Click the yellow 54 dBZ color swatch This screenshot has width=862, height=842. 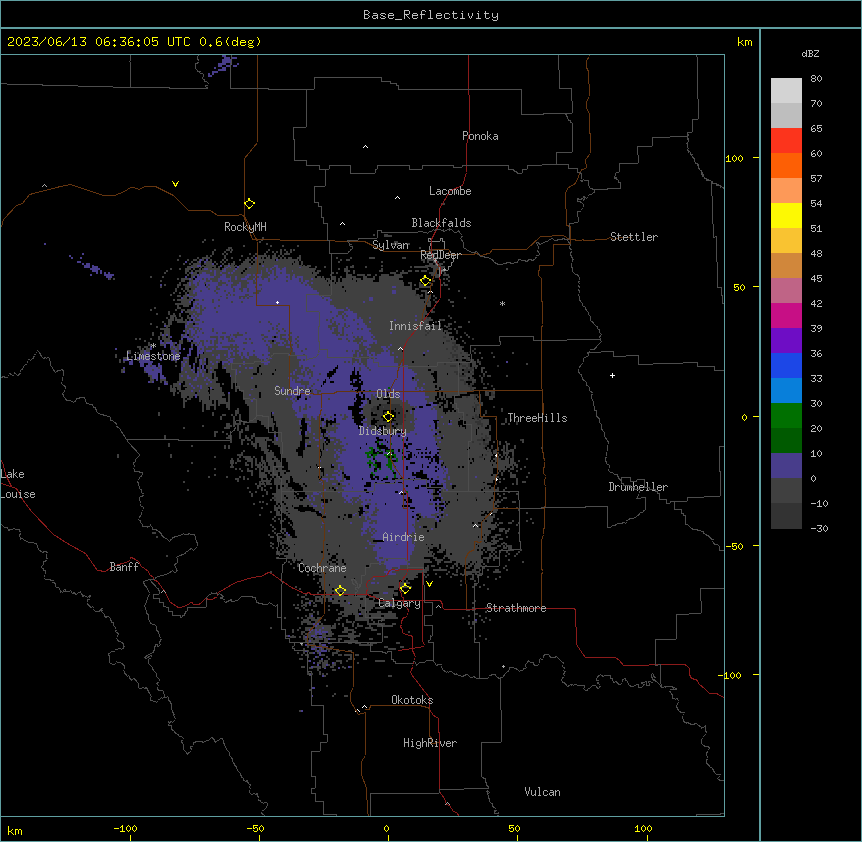786,215
